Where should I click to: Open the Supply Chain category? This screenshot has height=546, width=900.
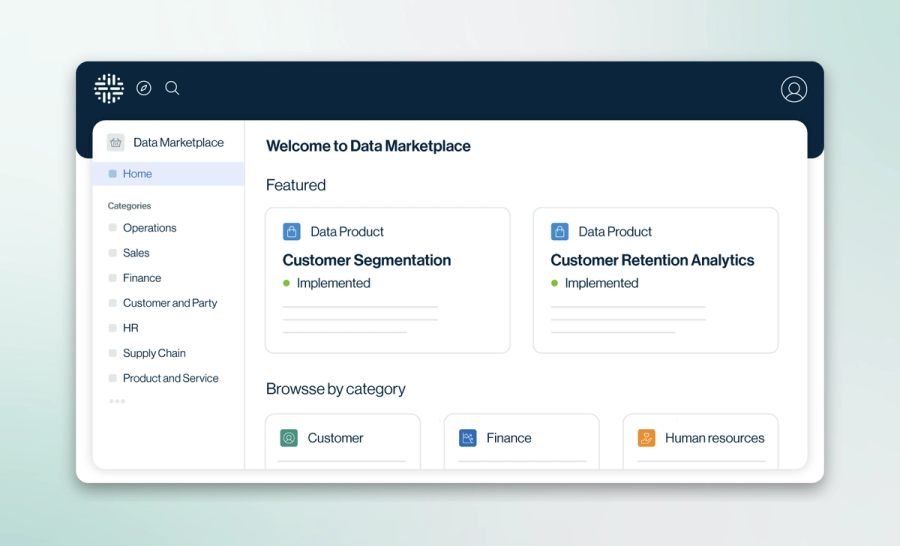pos(154,353)
